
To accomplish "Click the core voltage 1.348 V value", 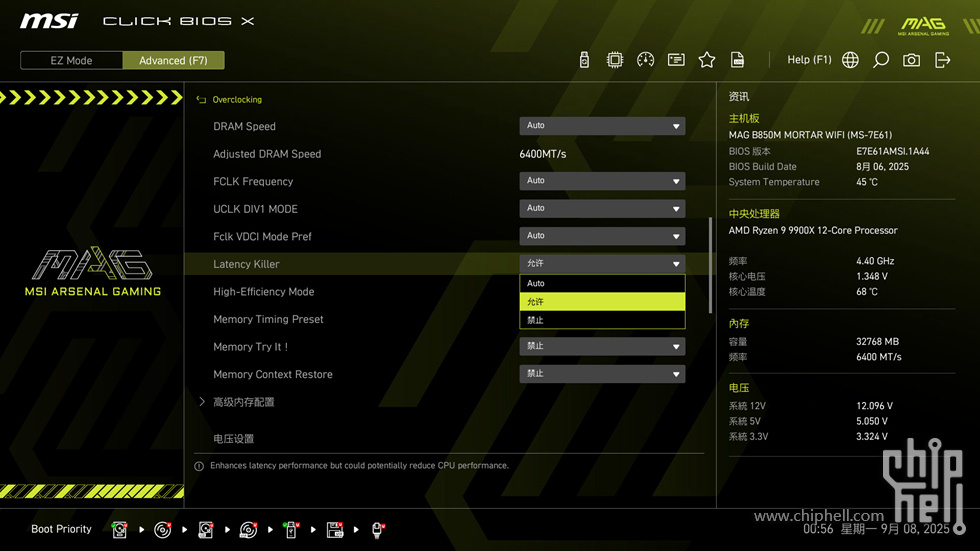I will tap(872, 276).
